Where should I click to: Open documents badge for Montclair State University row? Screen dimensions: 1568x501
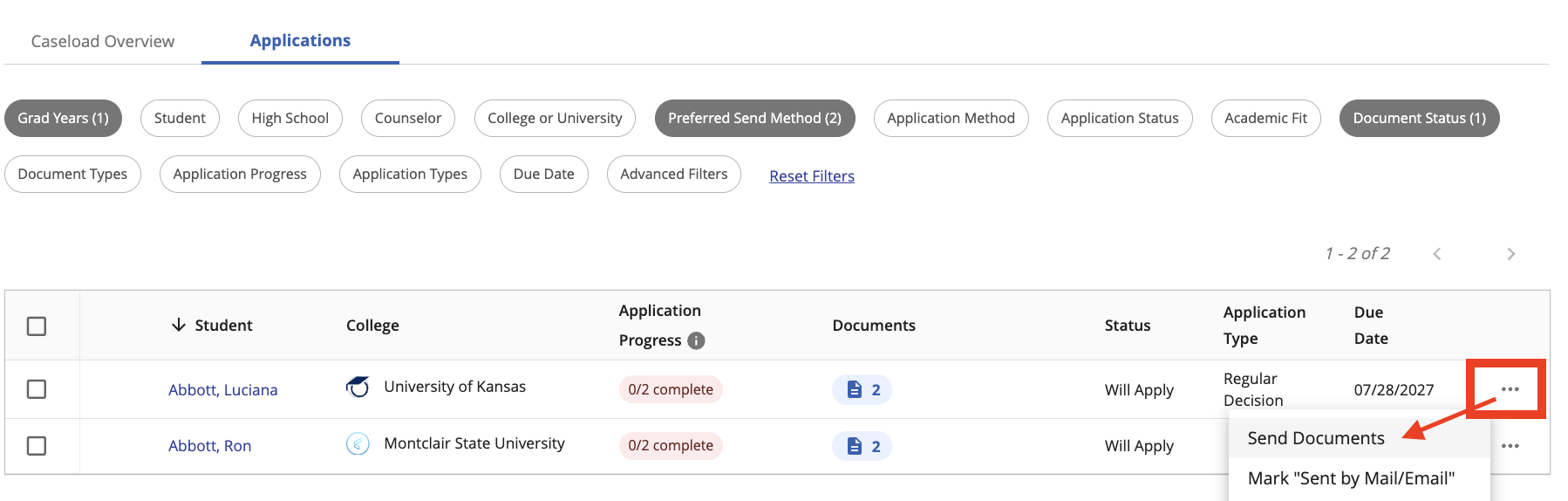pyautogui.click(x=862, y=446)
